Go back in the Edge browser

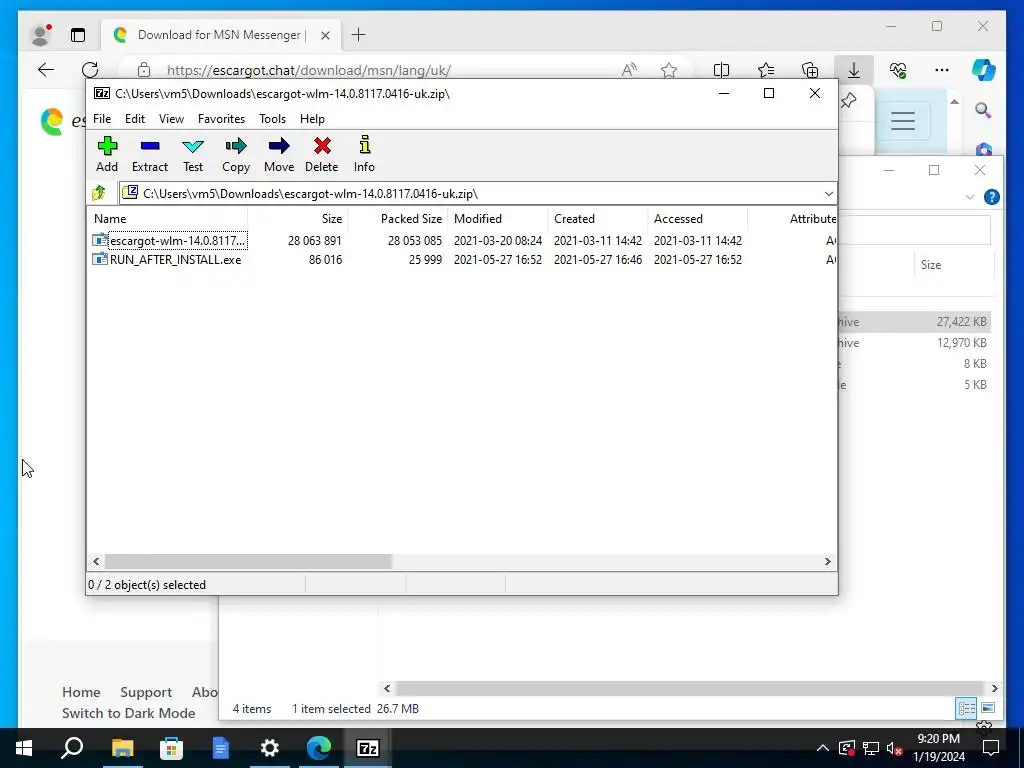pos(46,70)
